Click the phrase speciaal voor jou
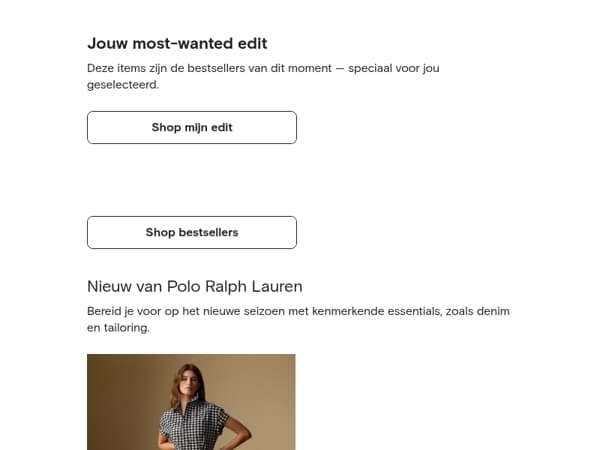The height and width of the screenshot is (450, 600). point(394,68)
